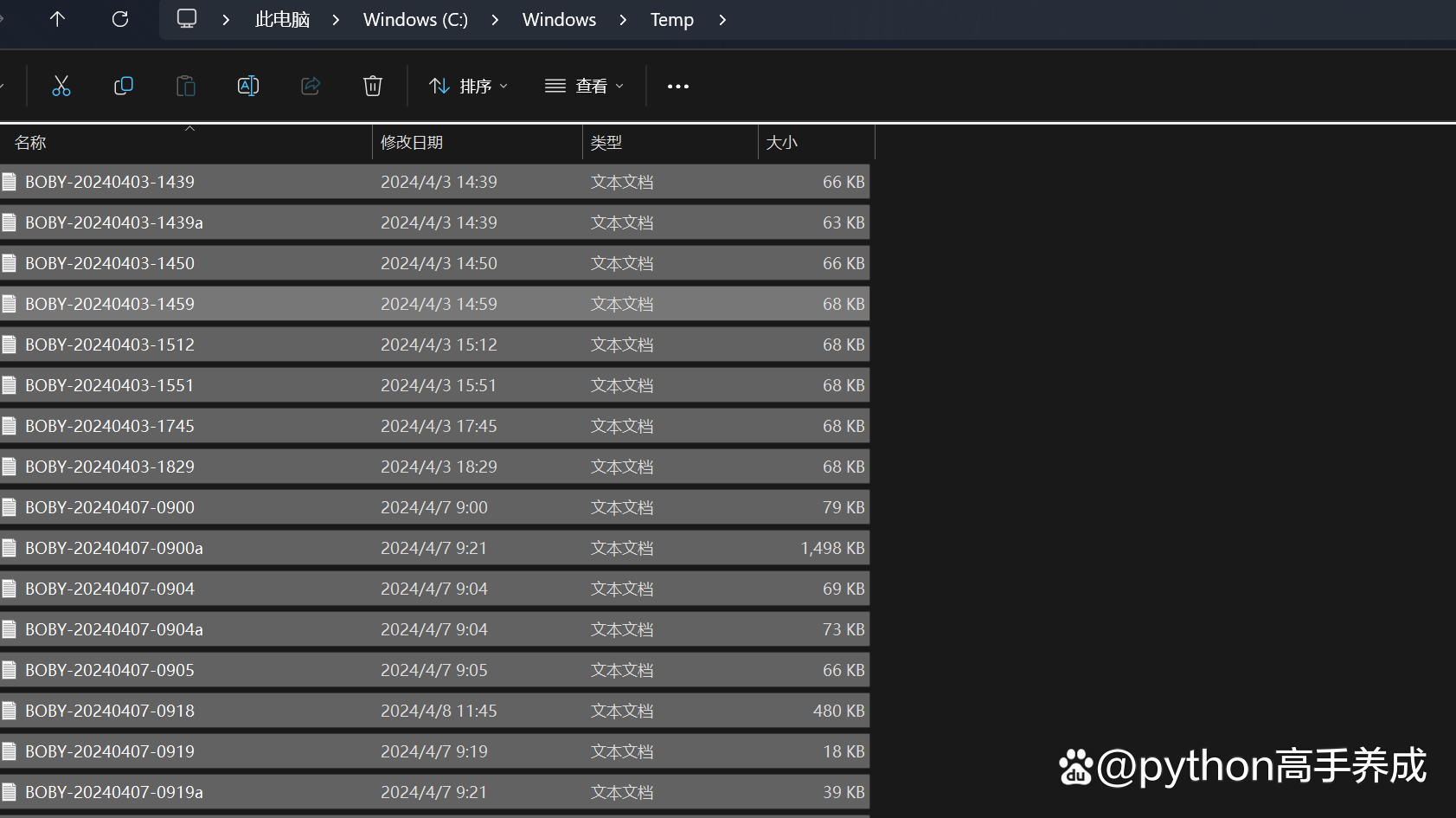Expand chevron after Windows (C:) breadcrumb
This screenshot has width=1456, height=818.
pyautogui.click(x=495, y=19)
